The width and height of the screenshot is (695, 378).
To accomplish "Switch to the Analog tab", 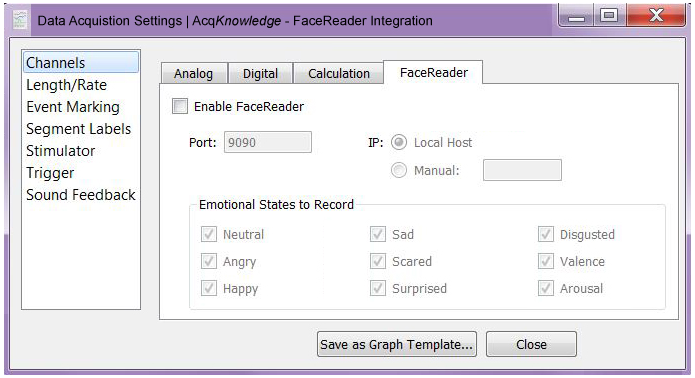I will click(194, 73).
